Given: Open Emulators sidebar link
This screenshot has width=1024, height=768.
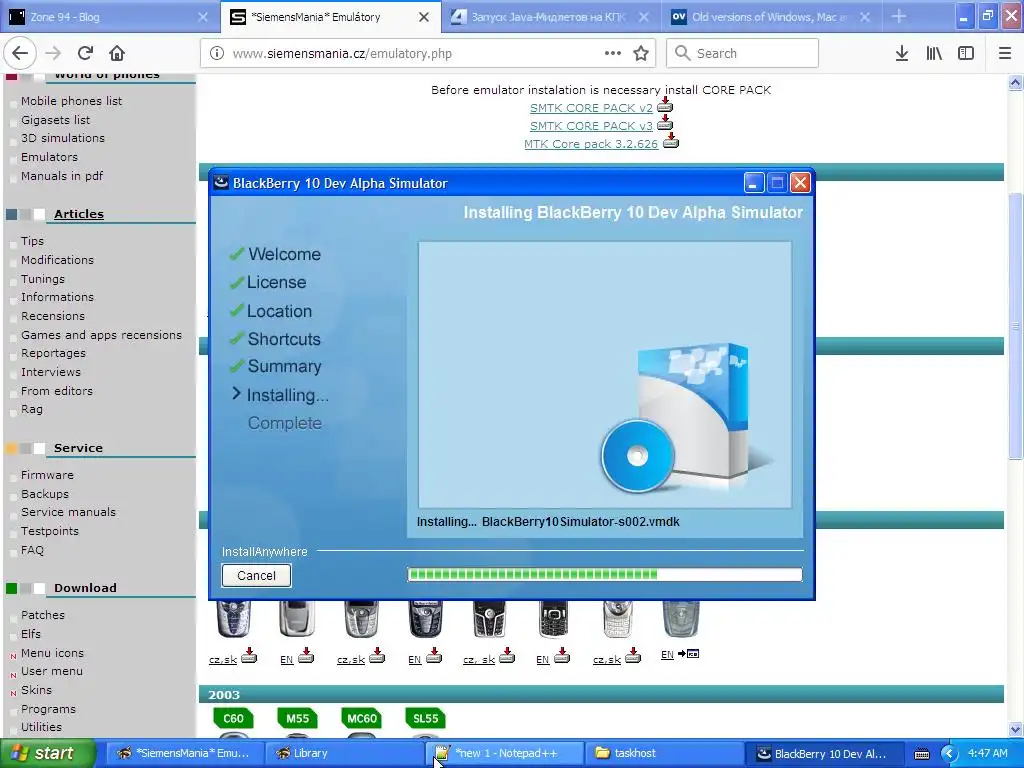Looking at the screenshot, I should pos(49,157).
